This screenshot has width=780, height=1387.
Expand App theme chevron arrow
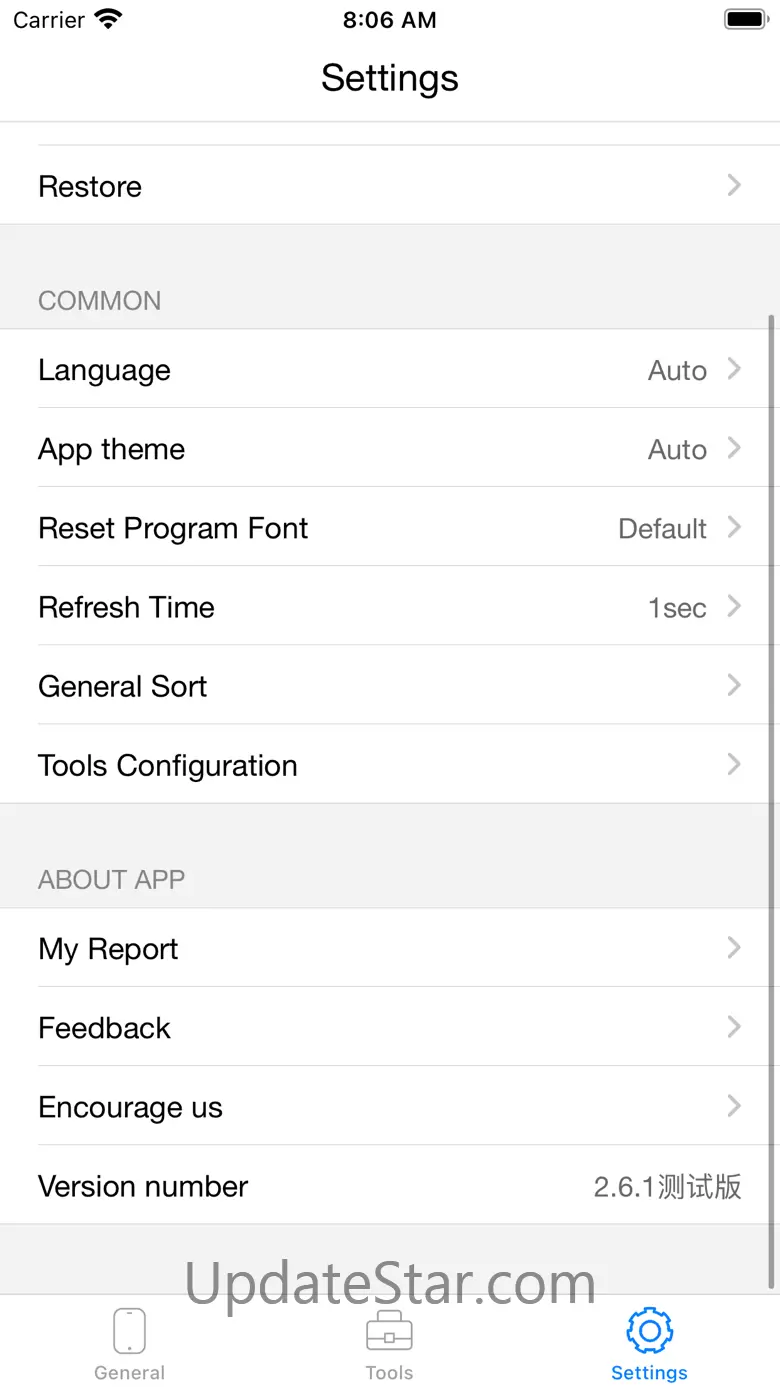pos(734,448)
